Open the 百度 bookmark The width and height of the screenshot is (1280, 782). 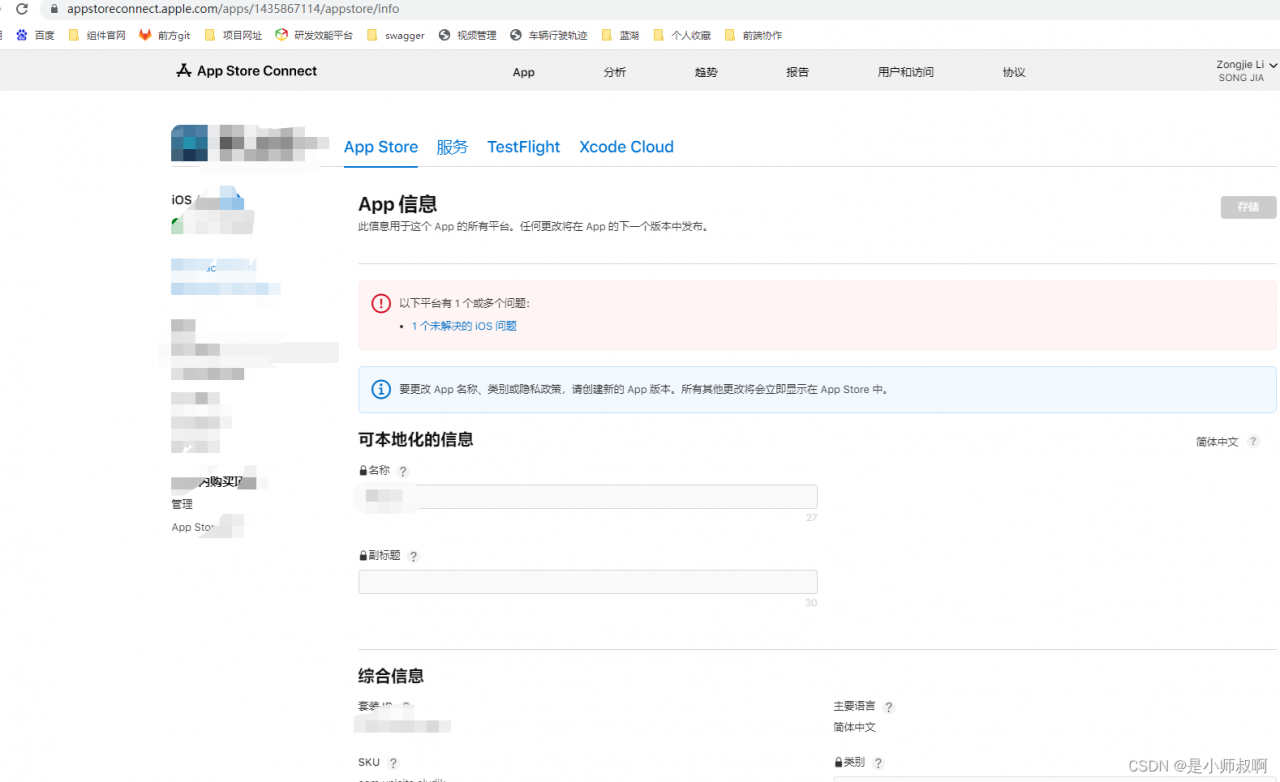coord(35,35)
